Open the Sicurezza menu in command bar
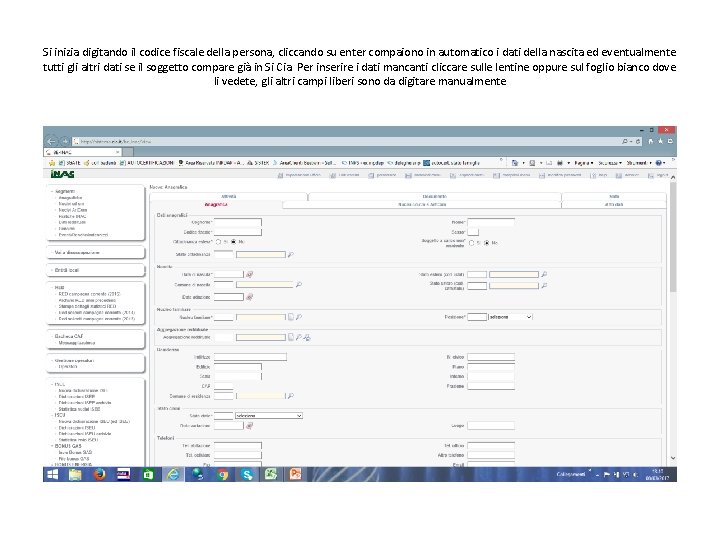This screenshot has width=720, height=540. 610,163
